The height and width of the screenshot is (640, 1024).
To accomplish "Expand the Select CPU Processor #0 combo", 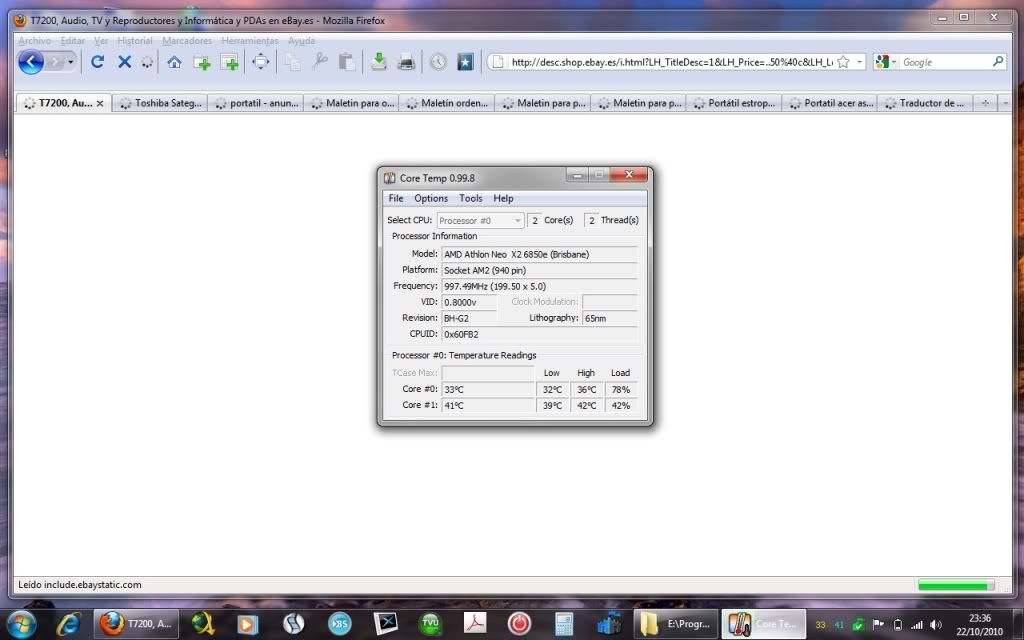I will point(481,221).
